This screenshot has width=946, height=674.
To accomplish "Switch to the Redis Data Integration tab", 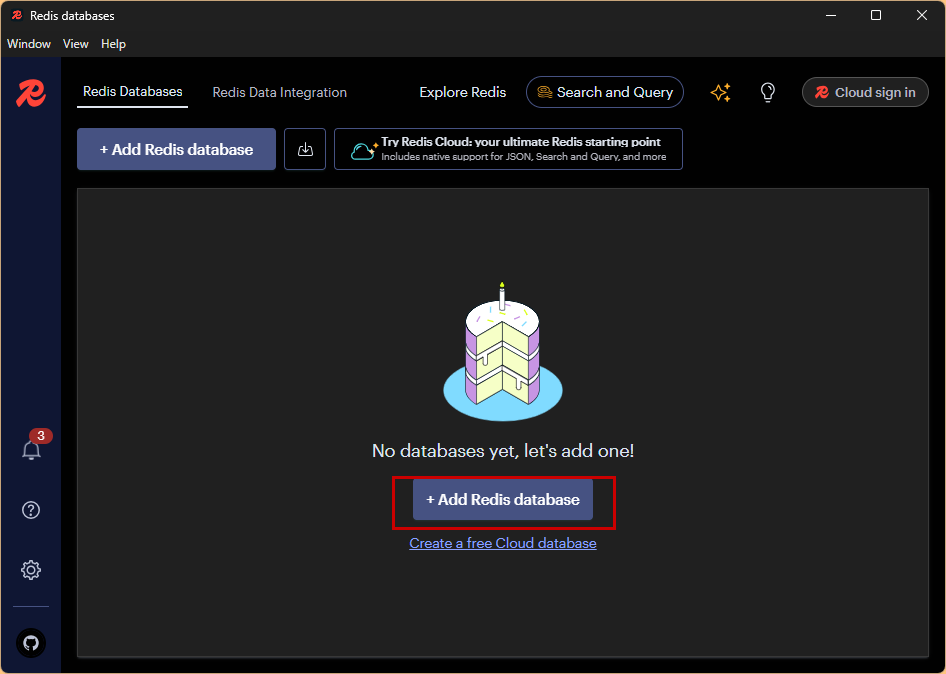I will click(280, 92).
